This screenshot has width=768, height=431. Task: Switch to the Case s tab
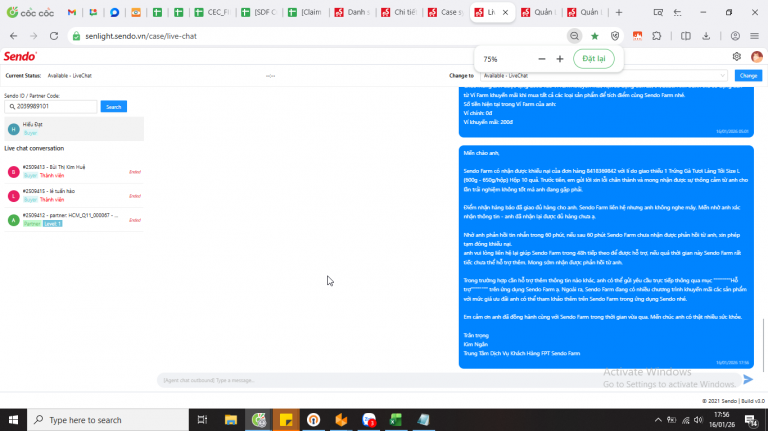[445, 12]
